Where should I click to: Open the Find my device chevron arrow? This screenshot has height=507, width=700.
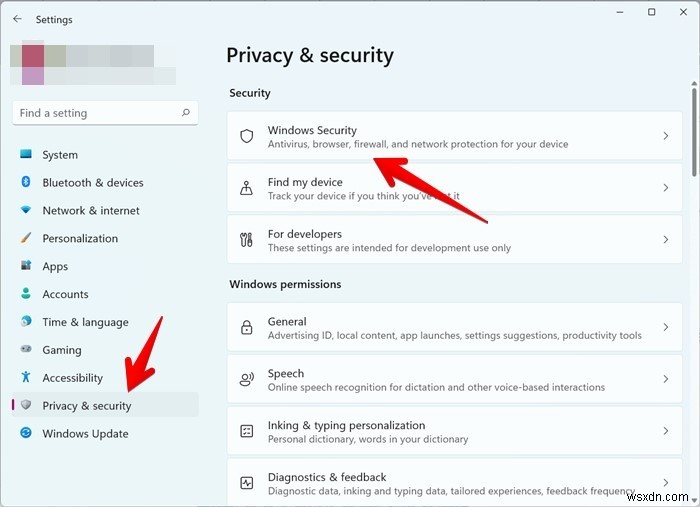click(666, 188)
